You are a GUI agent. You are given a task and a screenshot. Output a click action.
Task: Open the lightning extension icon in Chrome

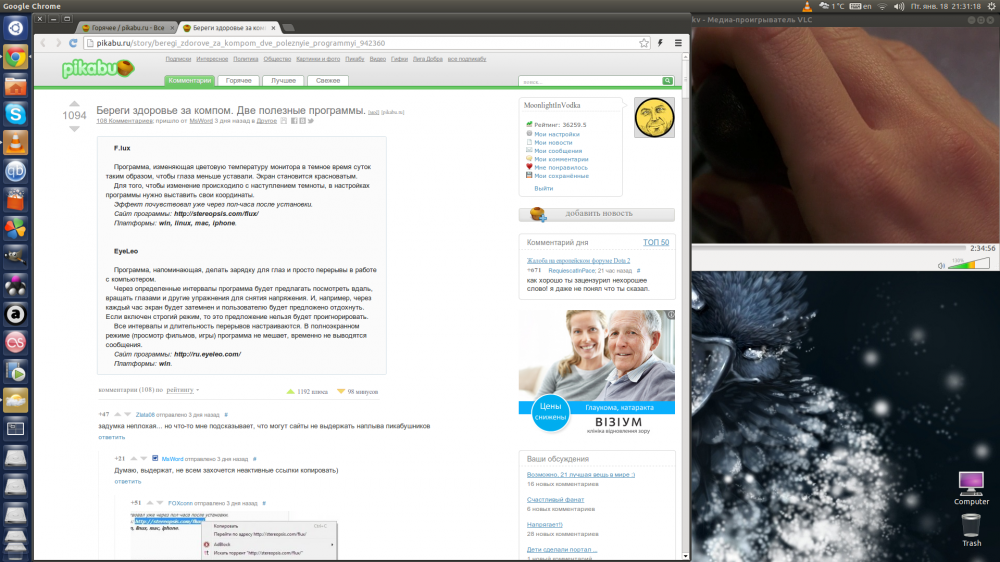pos(661,43)
